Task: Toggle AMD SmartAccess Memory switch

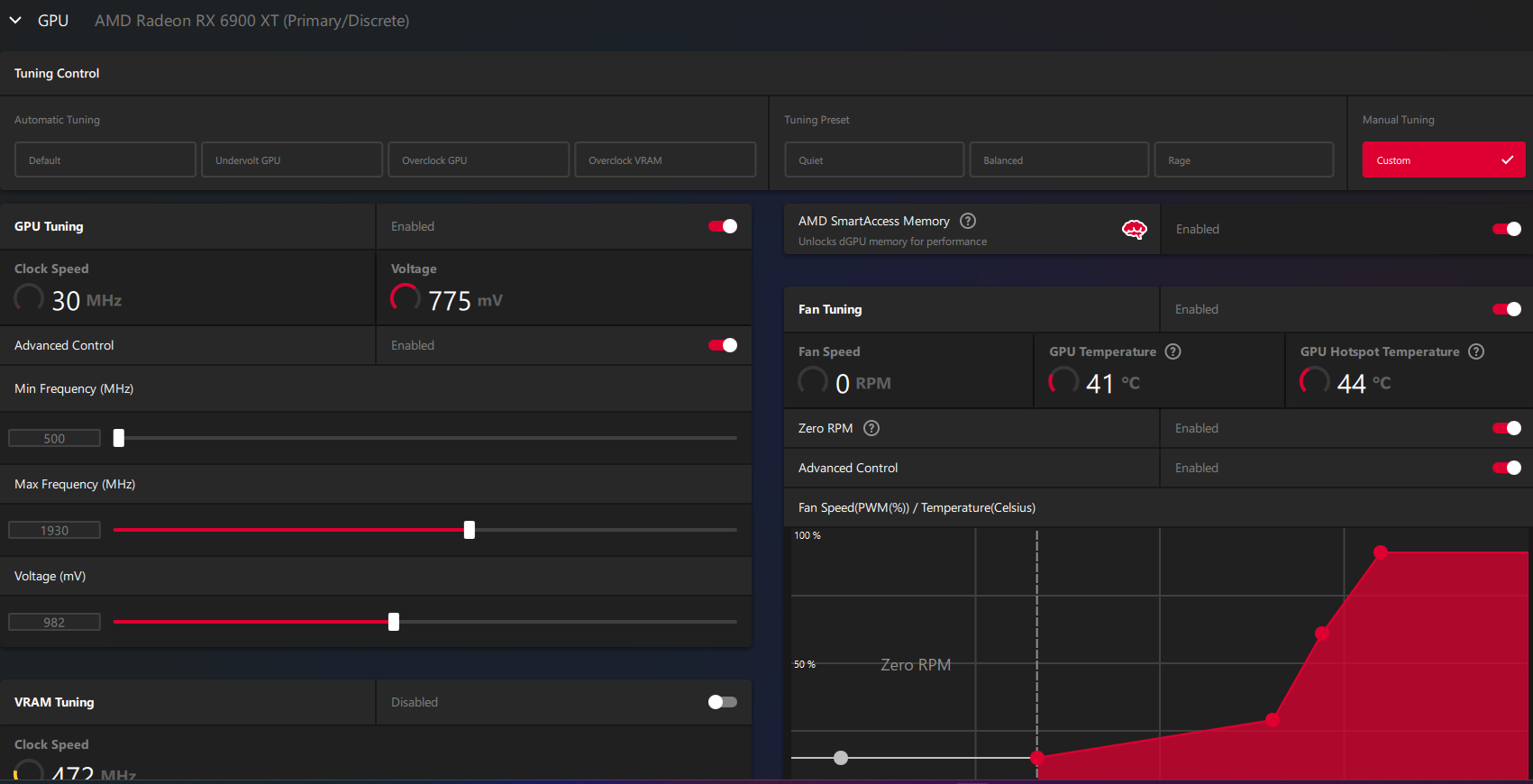Action: (1507, 229)
